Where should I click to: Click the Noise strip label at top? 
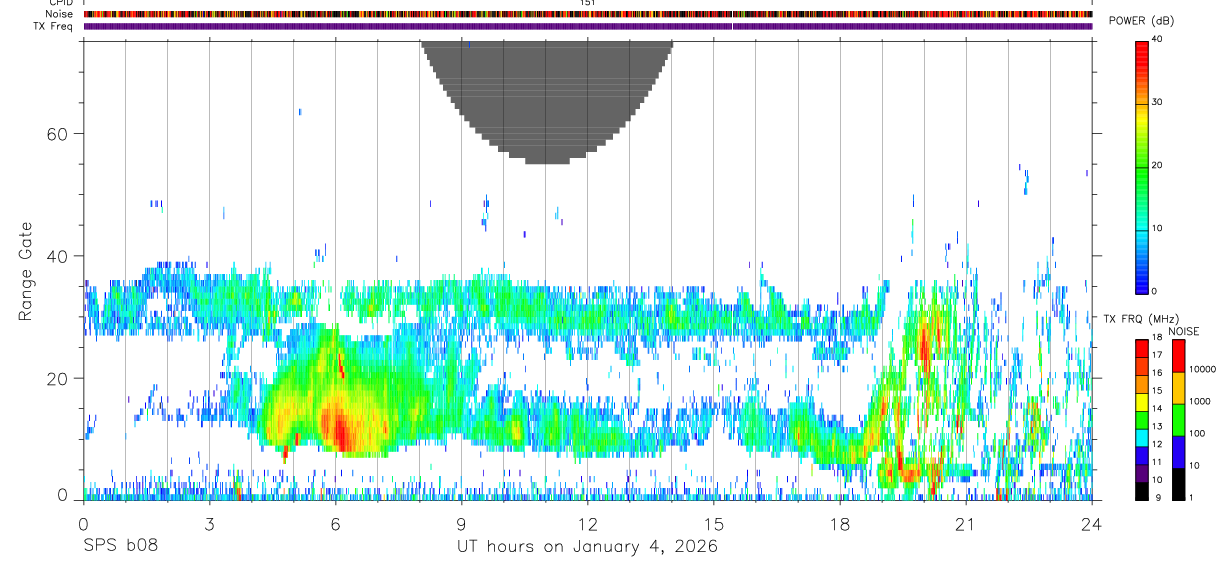pos(59,14)
